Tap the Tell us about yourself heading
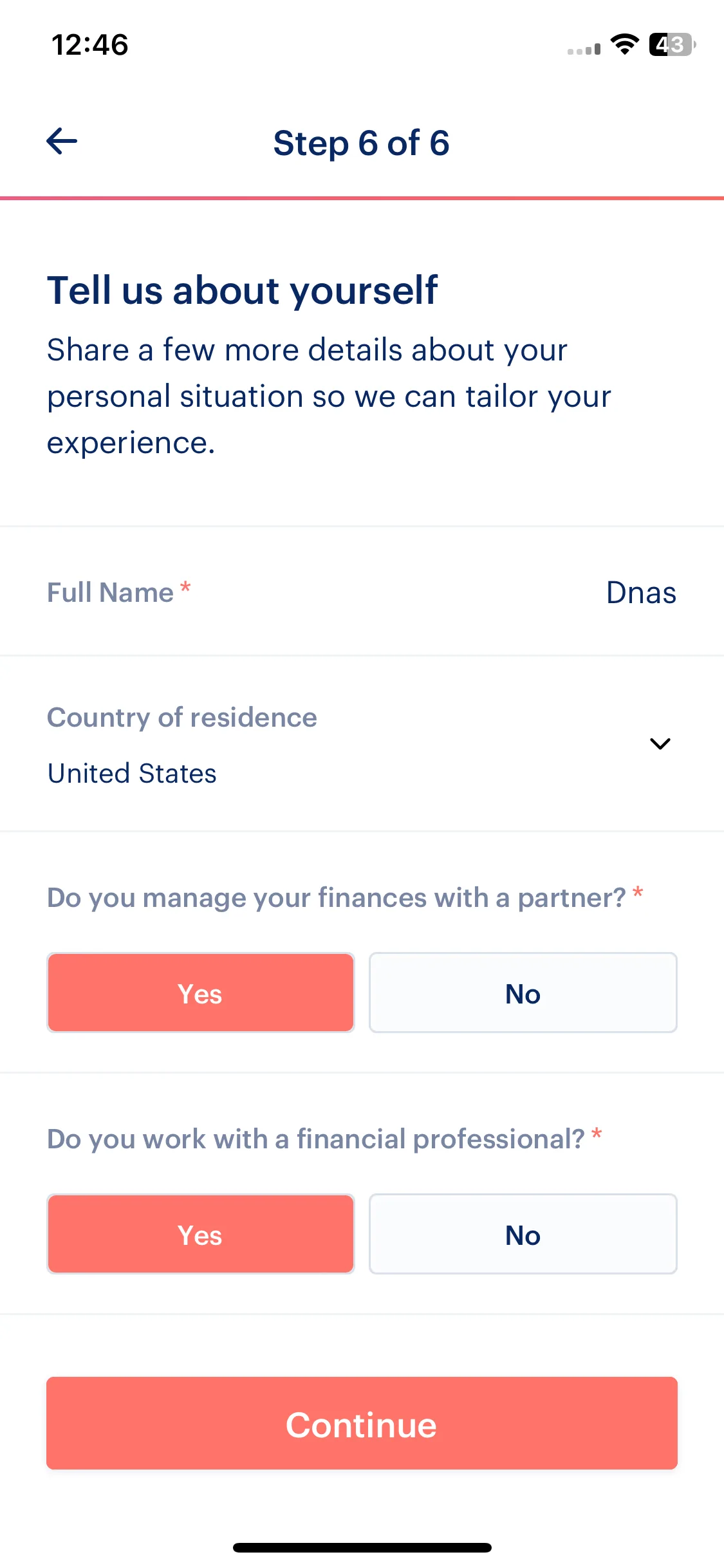Viewport: 724px width, 1568px height. (243, 290)
